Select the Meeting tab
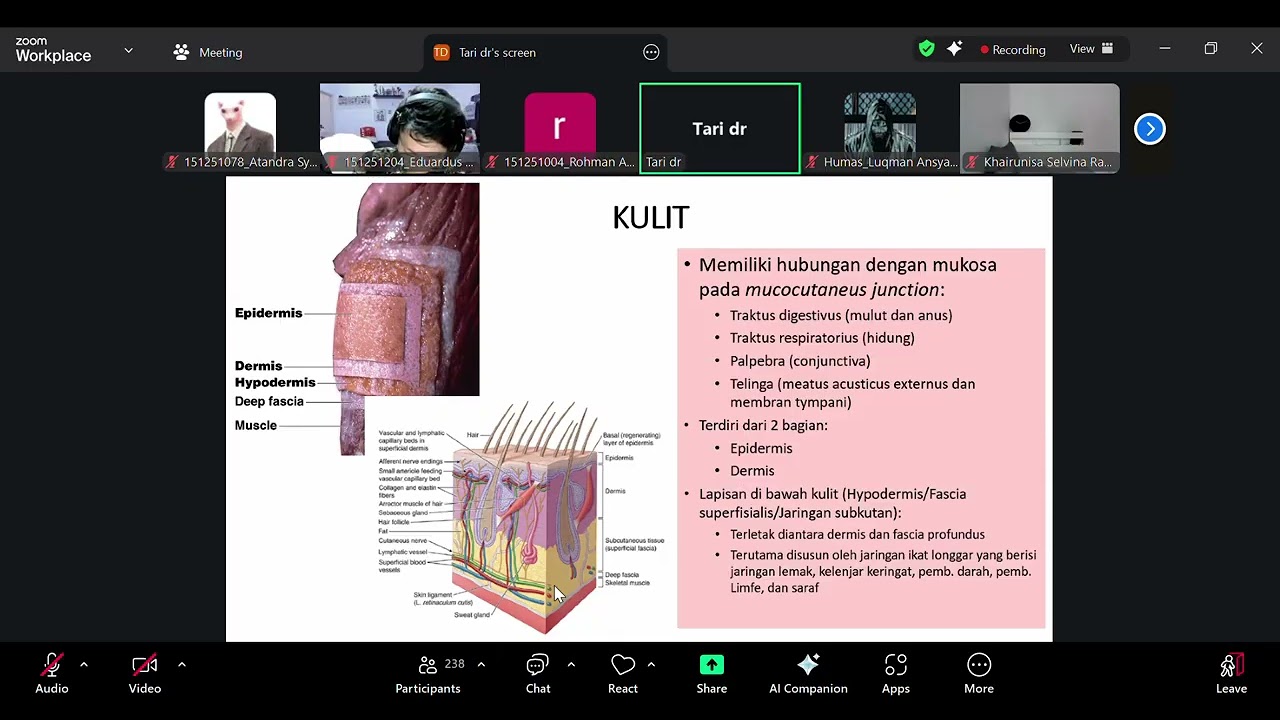Screen dimensions: 1280x720 [x=208, y=52]
